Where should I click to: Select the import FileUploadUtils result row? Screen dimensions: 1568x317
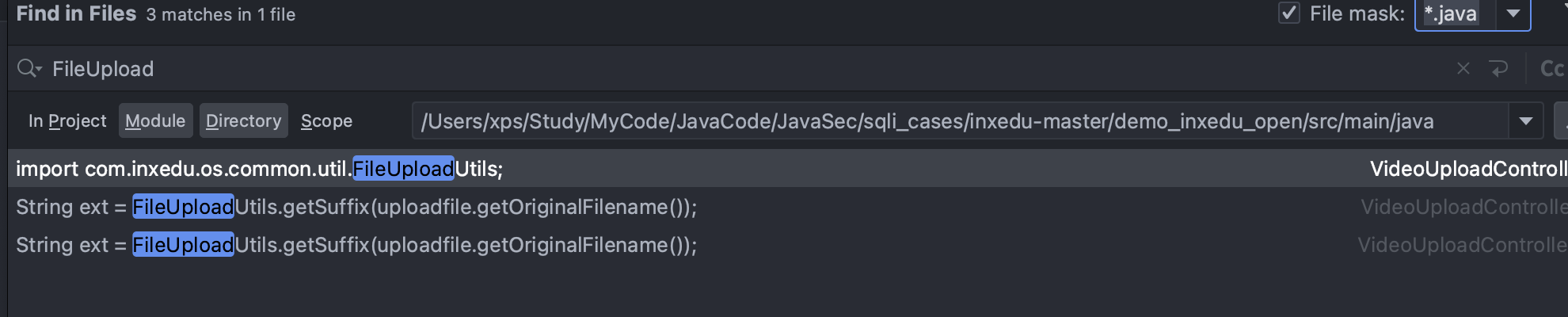point(260,169)
